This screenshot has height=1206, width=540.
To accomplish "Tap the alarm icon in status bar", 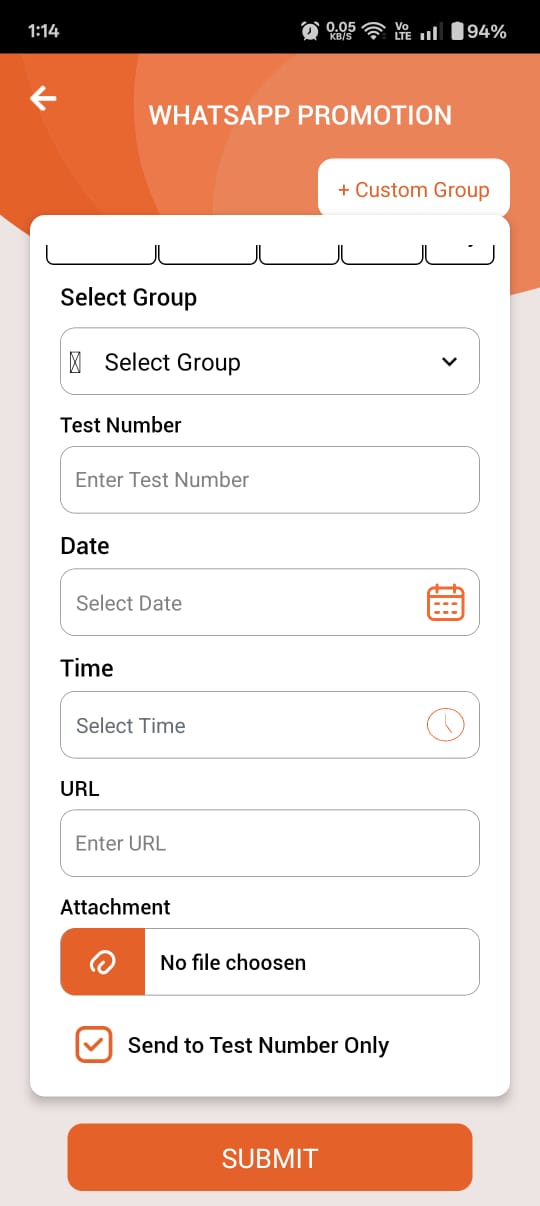I will coord(310,31).
